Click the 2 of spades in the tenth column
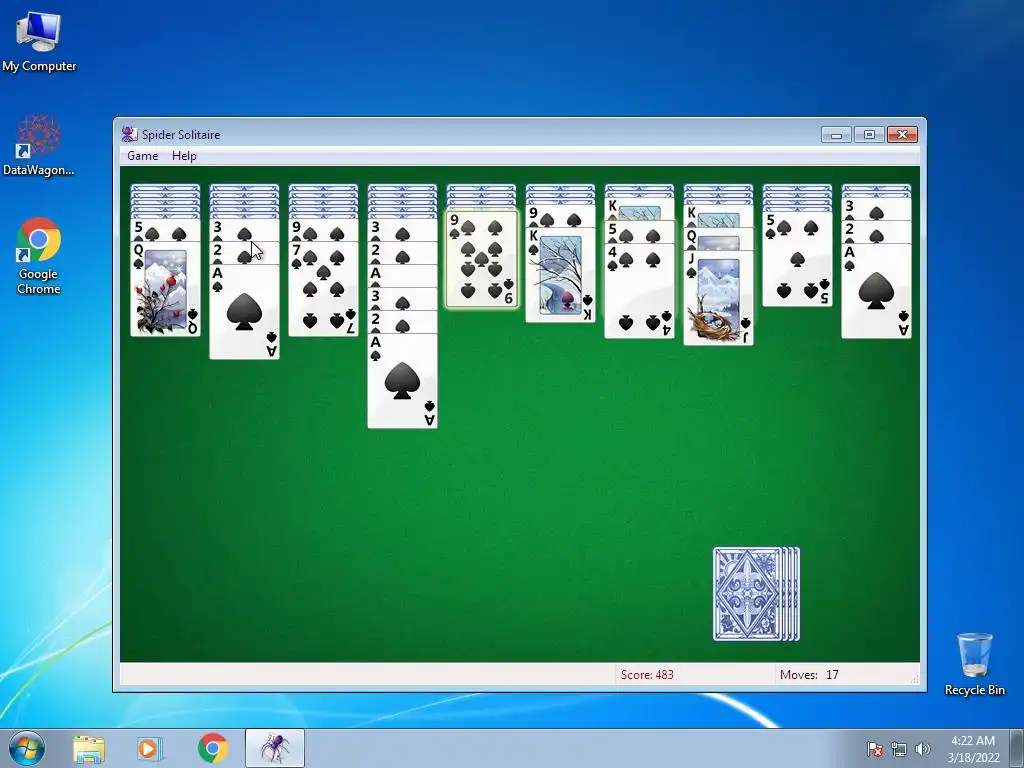The height and width of the screenshot is (768, 1024). point(876,231)
